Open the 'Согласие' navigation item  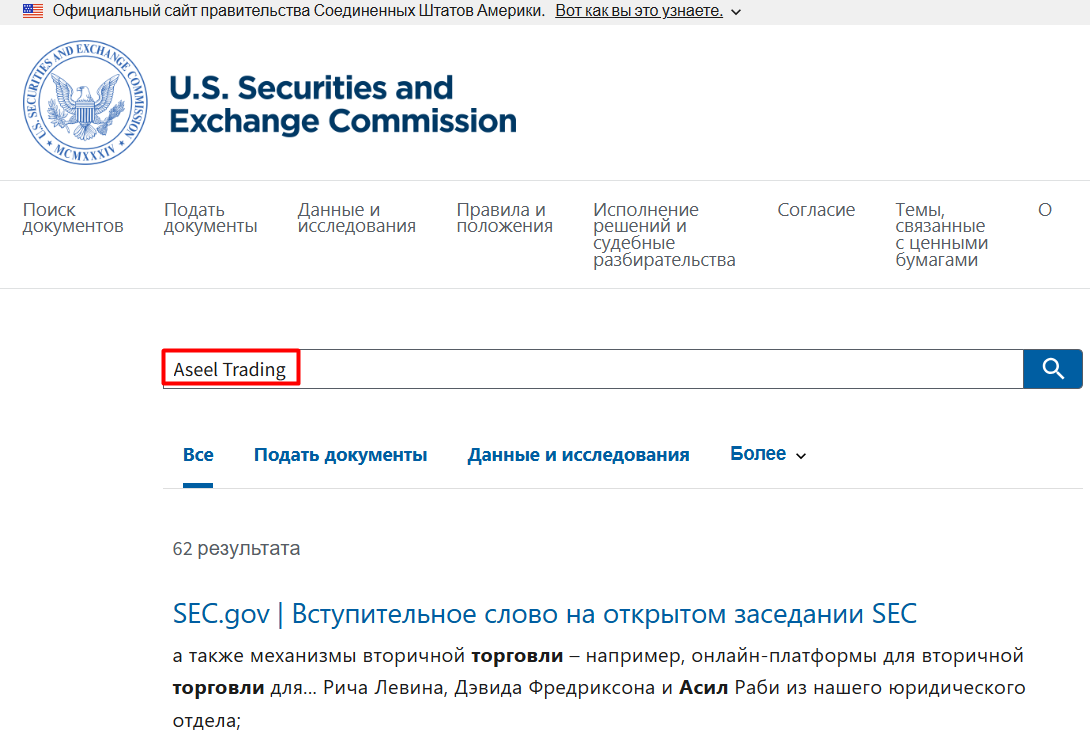click(816, 210)
